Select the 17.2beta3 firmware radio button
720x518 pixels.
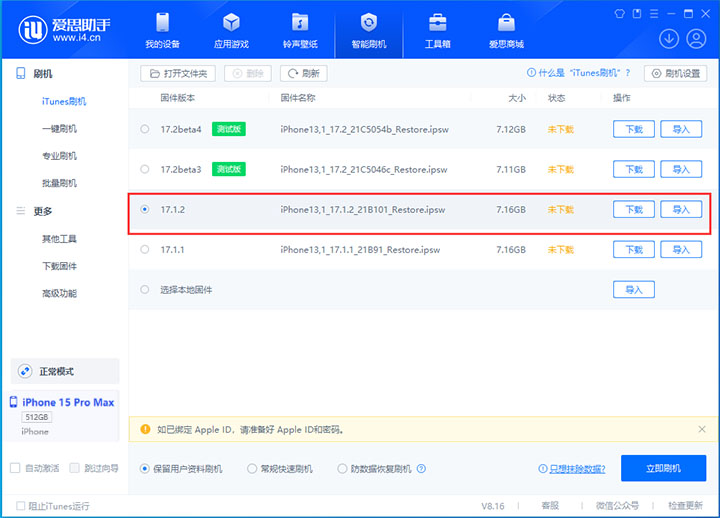click(x=145, y=169)
